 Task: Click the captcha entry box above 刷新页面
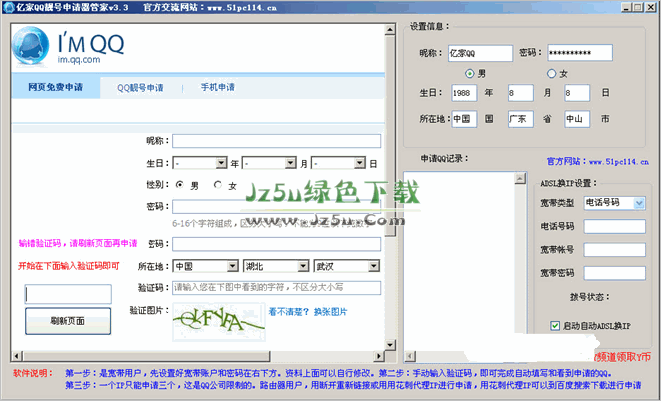[68, 294]
